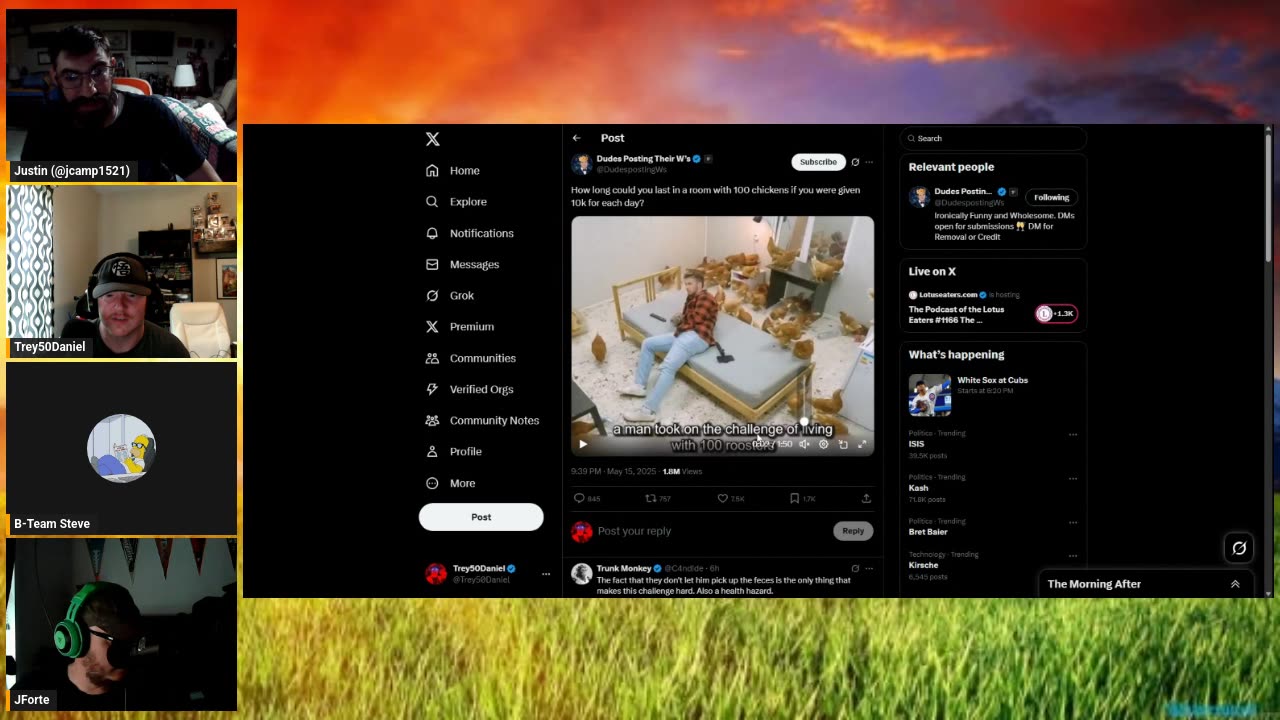Open the trending topic Kash
This screenshot has height=720, width=1280.
(918, 488)
